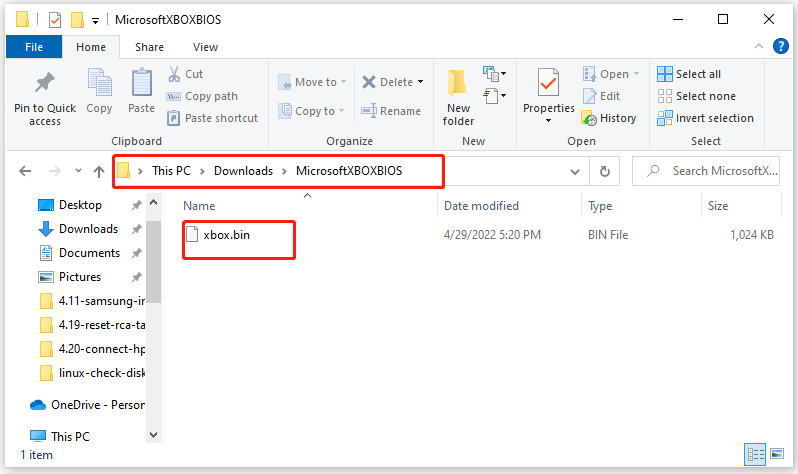Sort by the Name column header

click(199, 206)
